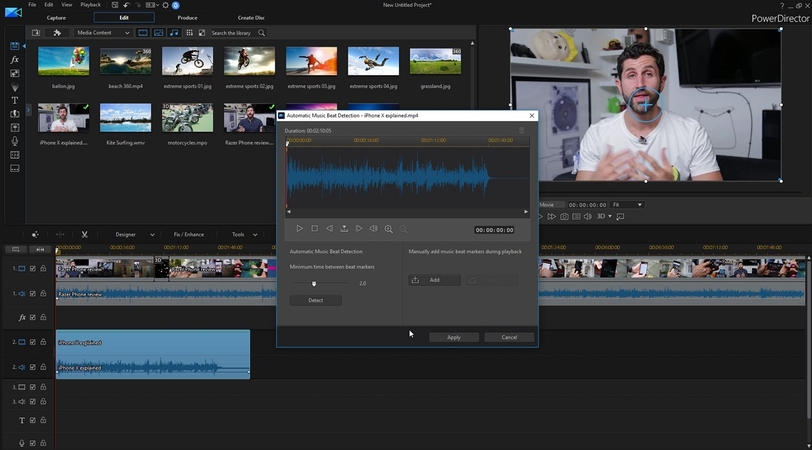Toggle the title T track enable checkbox
The height and width of the screenshot is (450, 812).
pos(33,420)
